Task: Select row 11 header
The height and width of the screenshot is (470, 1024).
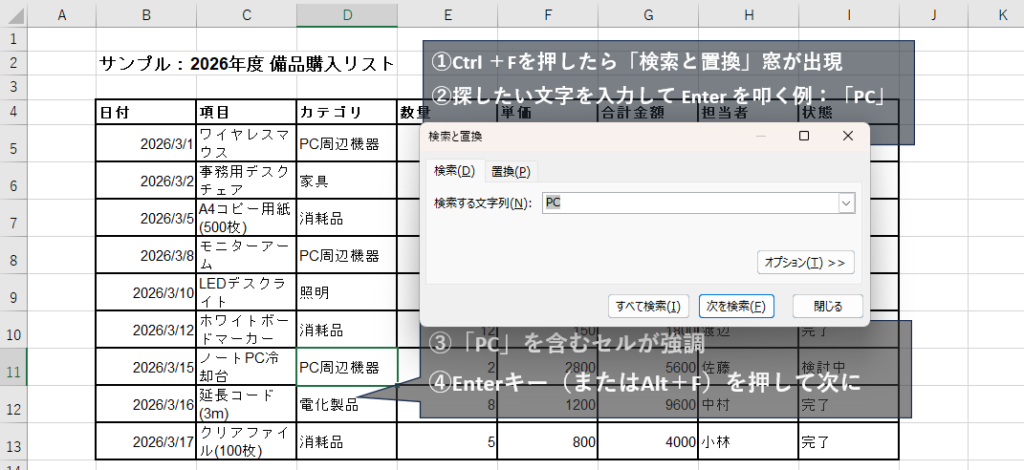Action: pos(13,367)
